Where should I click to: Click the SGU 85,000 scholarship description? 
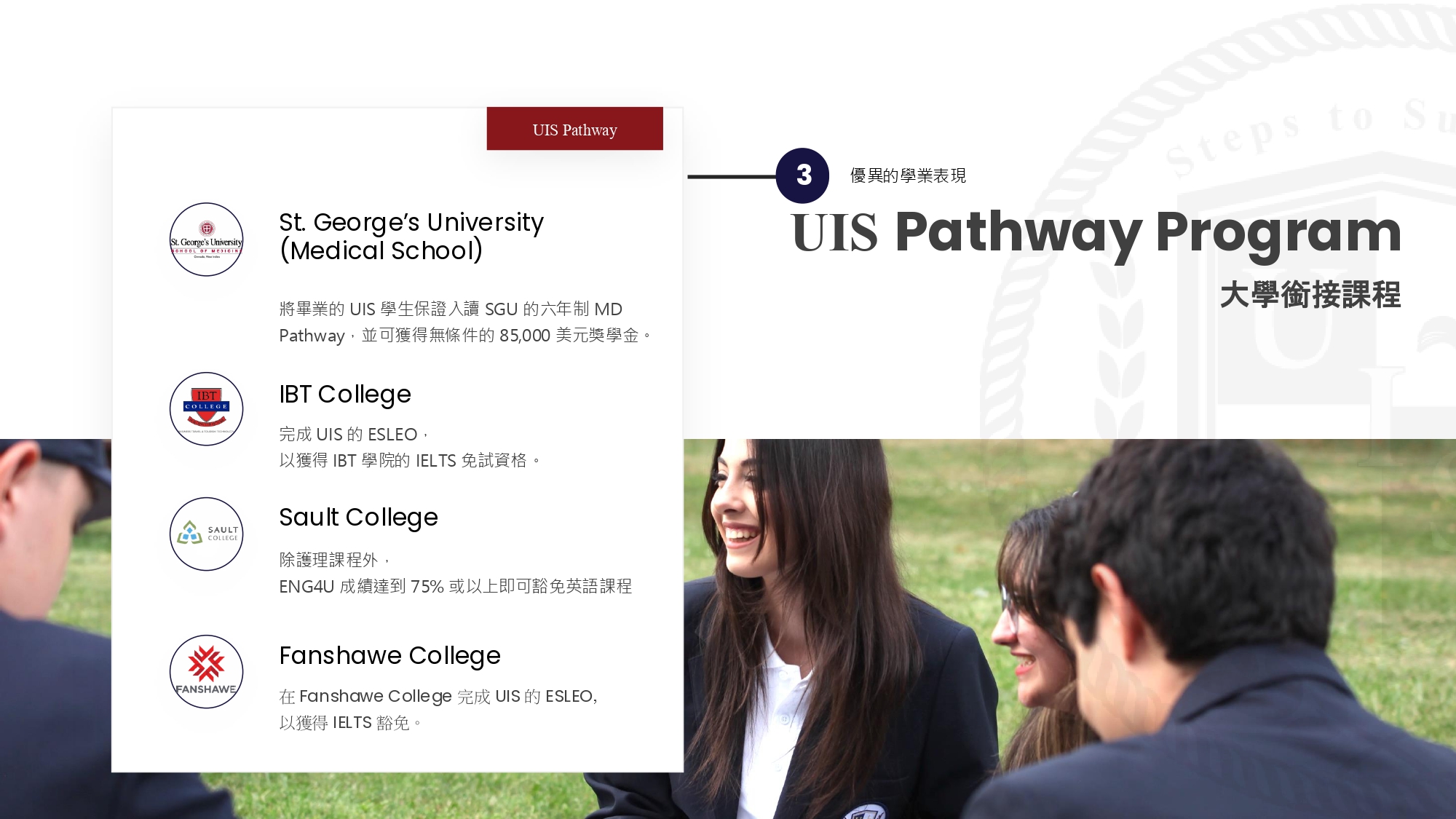pos(465,322)
